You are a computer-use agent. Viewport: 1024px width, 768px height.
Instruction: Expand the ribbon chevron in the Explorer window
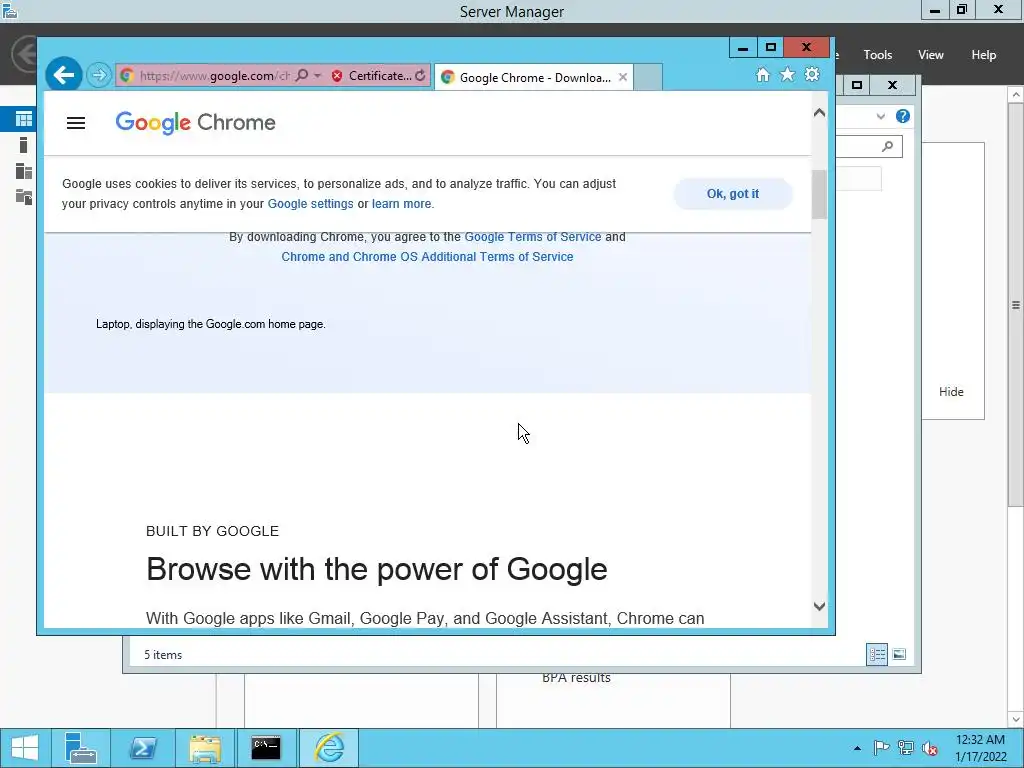[880, 116]
